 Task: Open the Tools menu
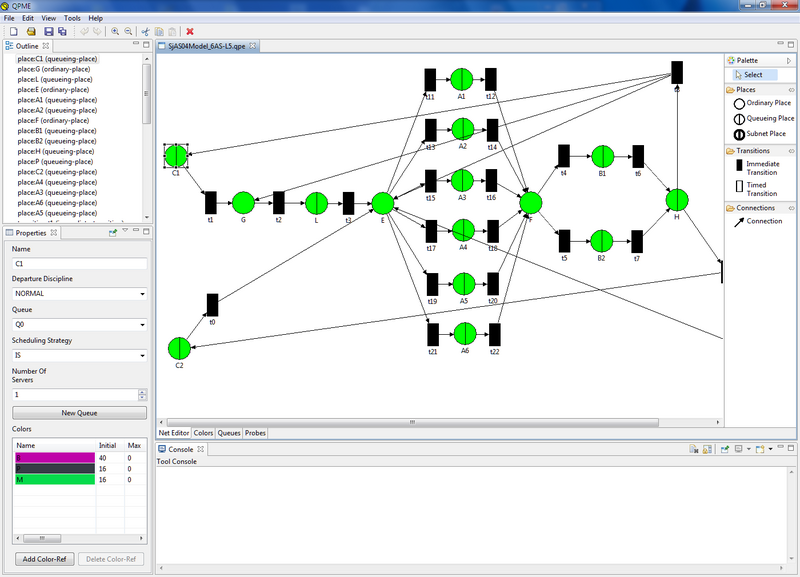[72, 18]
